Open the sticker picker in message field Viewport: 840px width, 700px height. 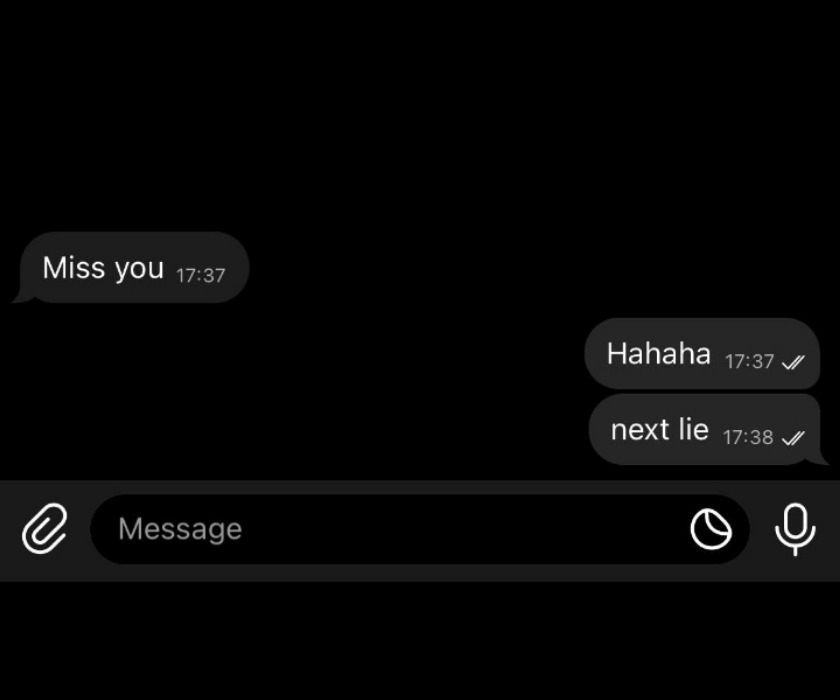(x=711, y=529)
